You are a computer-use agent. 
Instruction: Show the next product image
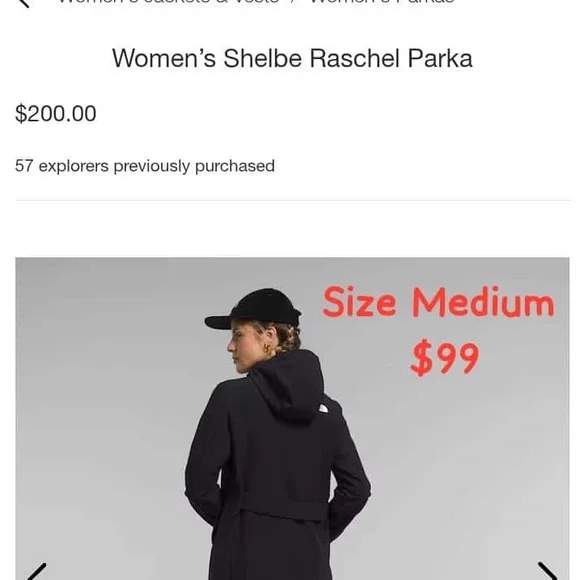coord(548,571)
